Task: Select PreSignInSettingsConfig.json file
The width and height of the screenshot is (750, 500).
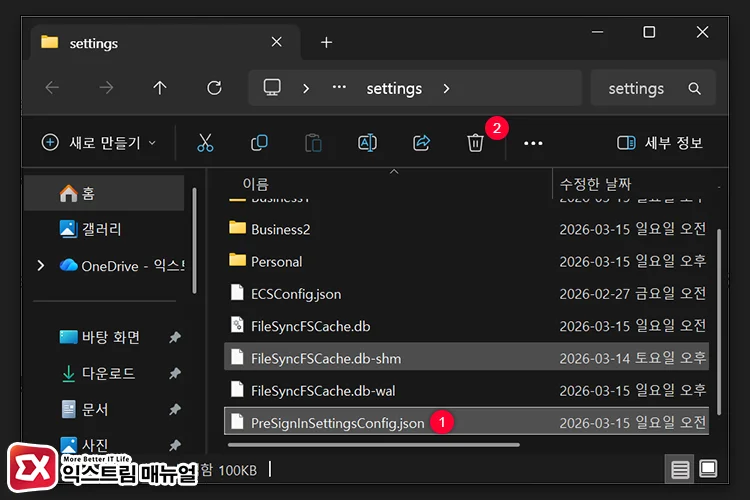Action: click(x=466, y=422)
